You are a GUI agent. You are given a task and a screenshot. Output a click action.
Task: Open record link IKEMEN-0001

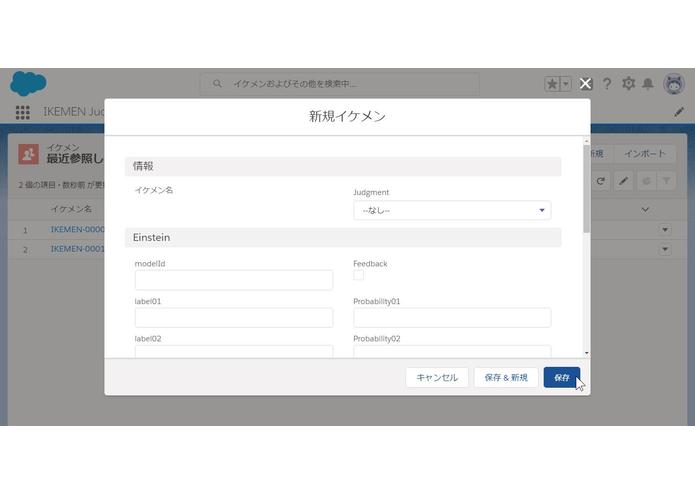point(78,249)
